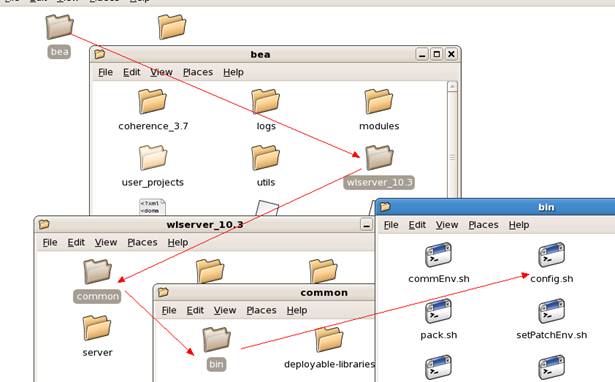Open Edit menu in bin window

tap(417, 225)
